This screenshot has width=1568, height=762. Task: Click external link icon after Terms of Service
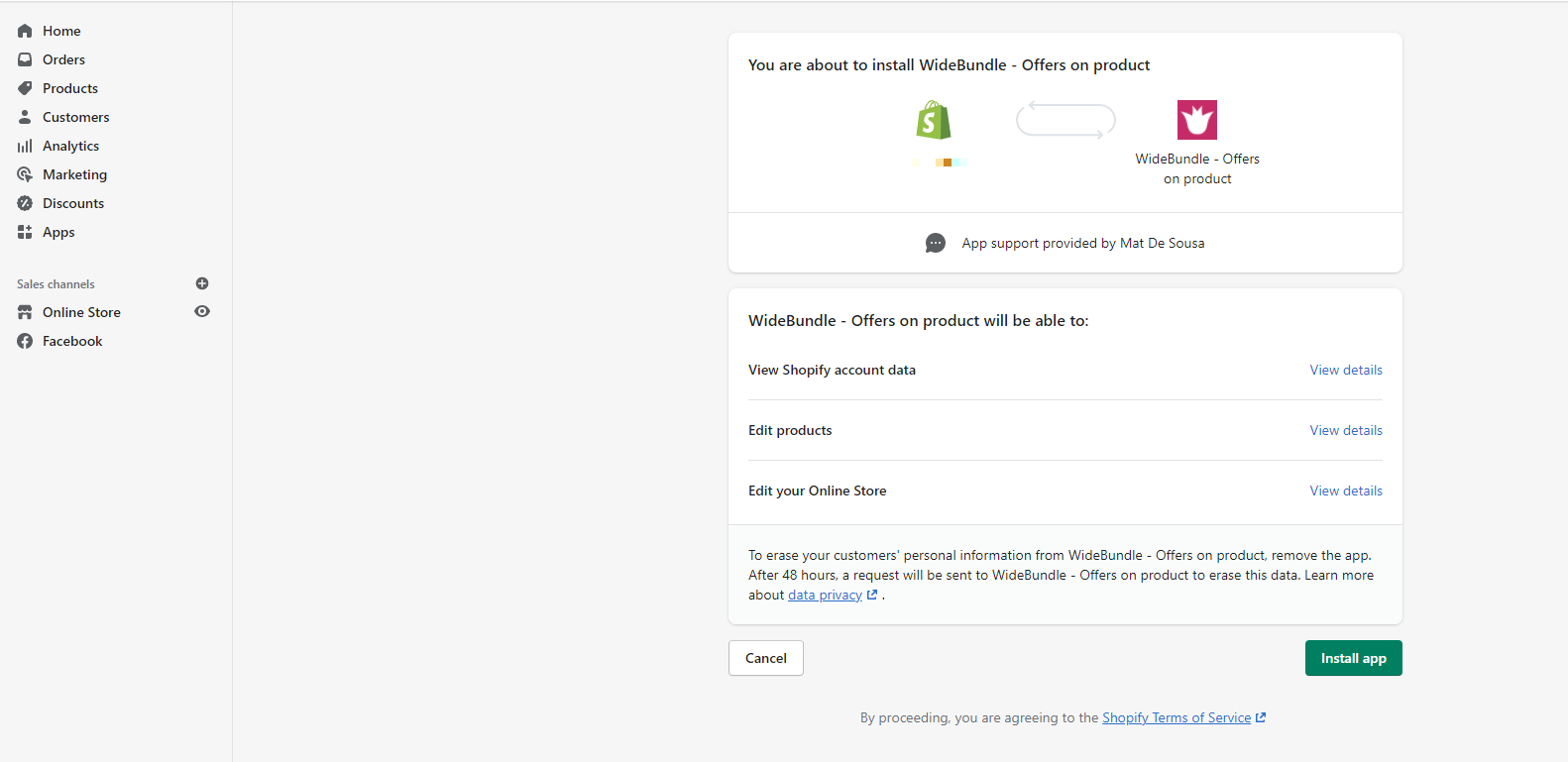pyautogui.click(x=1261, y=718)
